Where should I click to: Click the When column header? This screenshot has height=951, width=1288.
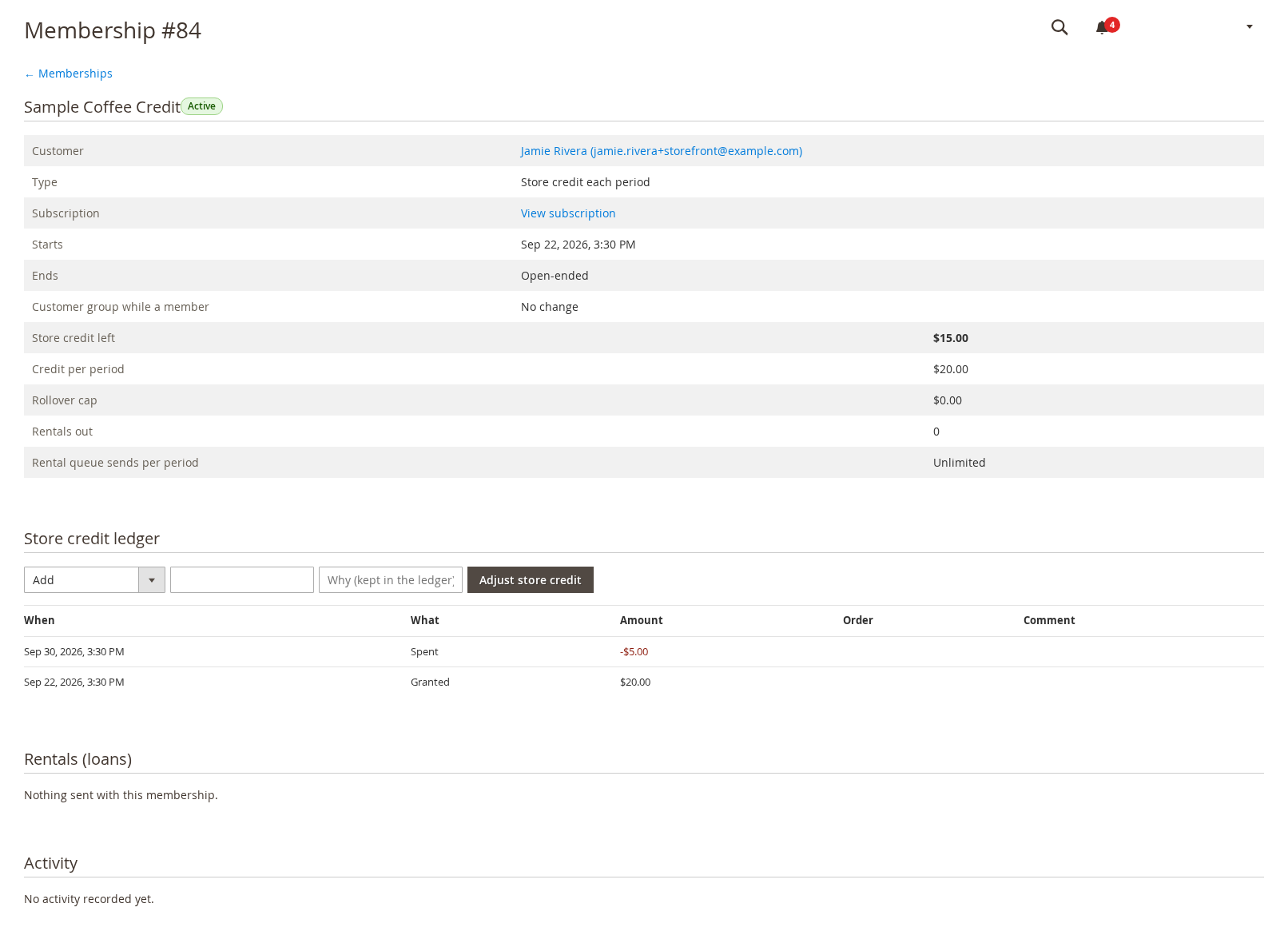coord(39,620)
